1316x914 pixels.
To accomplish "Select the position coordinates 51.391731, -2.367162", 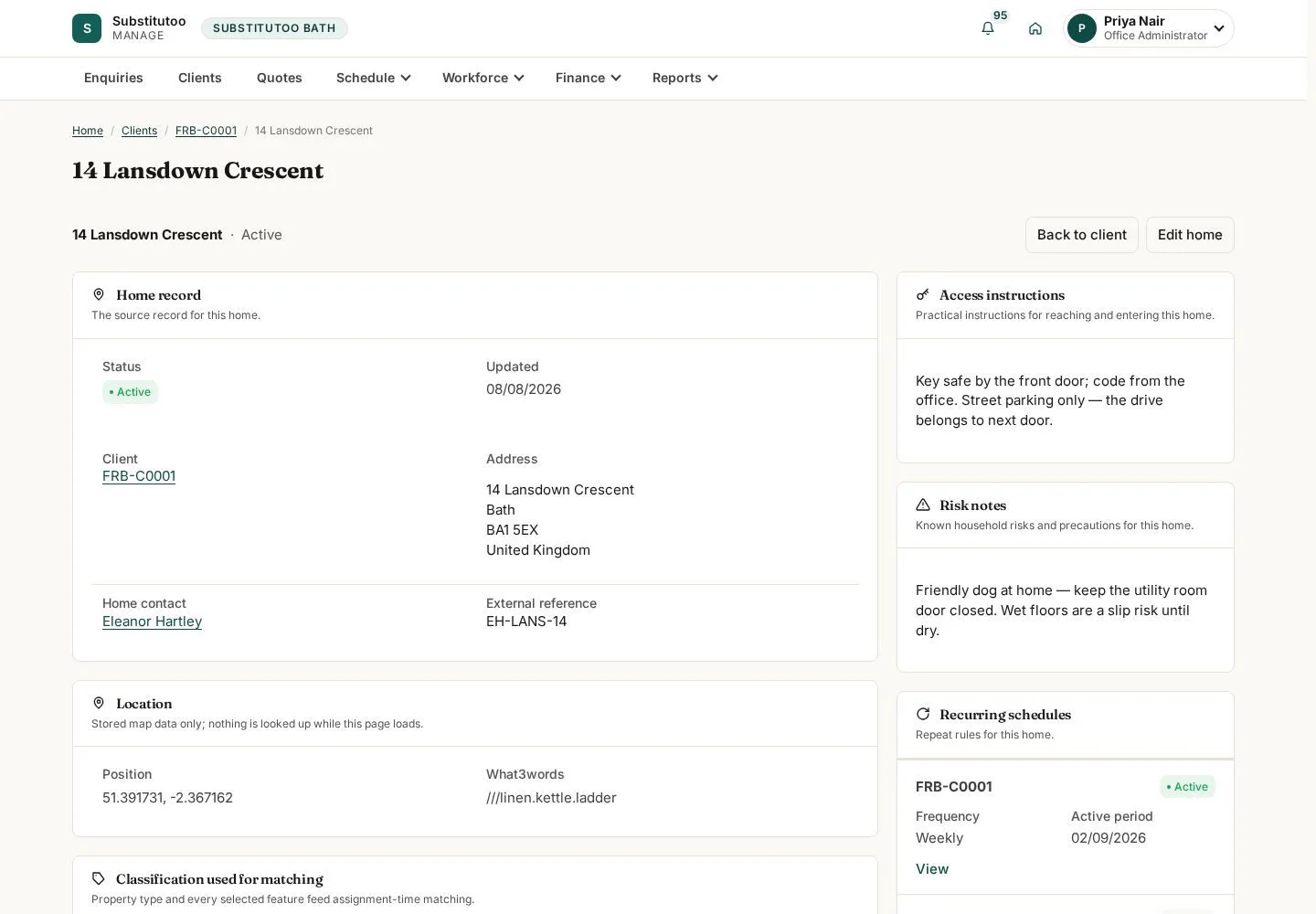I will [167, 798].
